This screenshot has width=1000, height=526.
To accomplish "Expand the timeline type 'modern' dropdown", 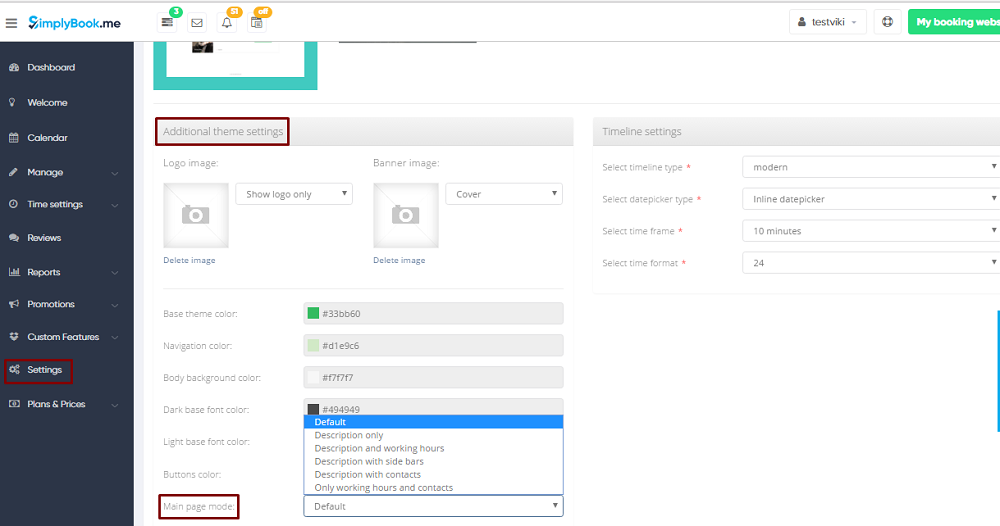I will point(872,167).
